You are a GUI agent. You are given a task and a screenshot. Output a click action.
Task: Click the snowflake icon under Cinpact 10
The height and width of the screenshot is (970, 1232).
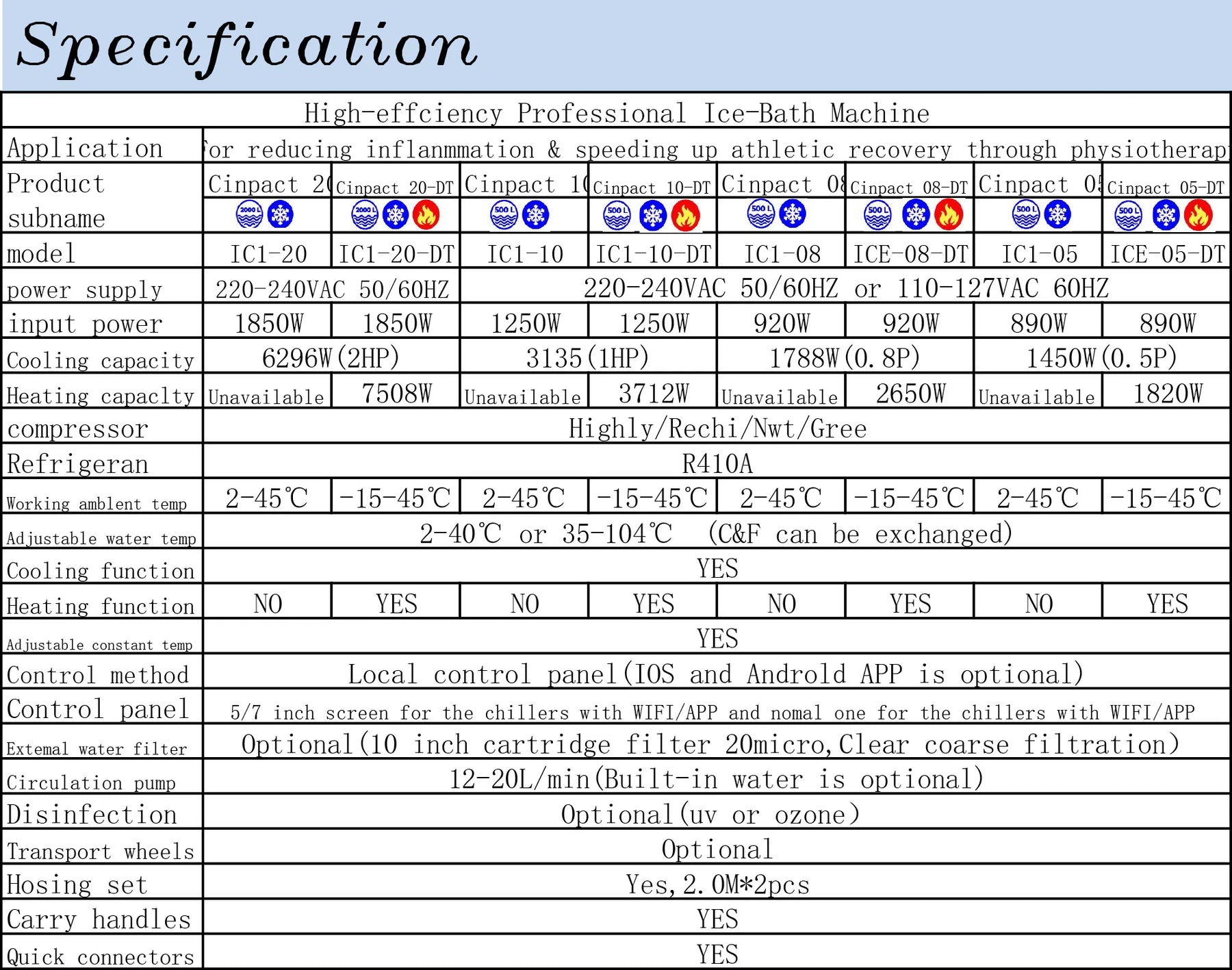tap(535, 215)
